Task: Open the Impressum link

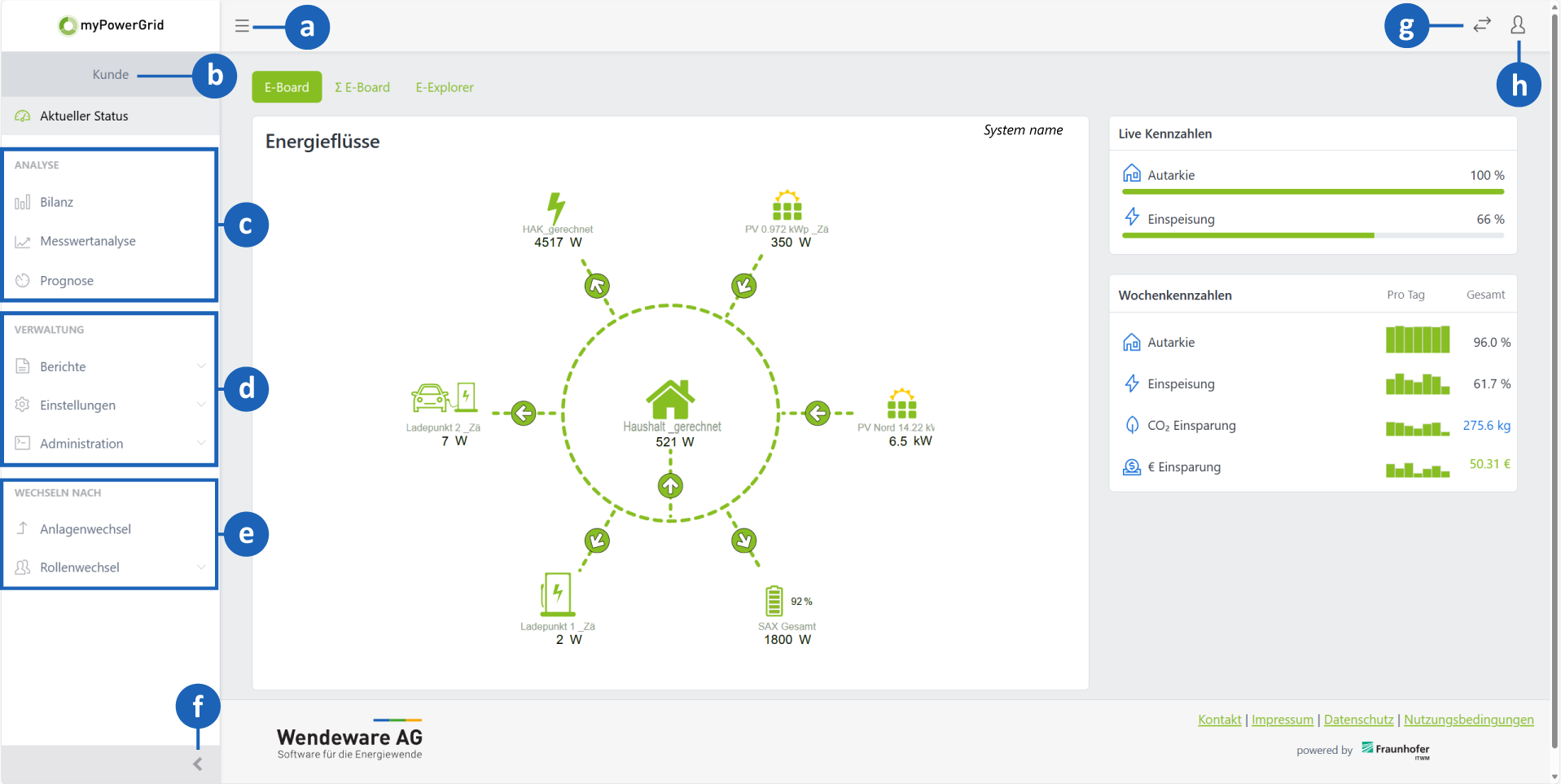Action: [x=1282, y=720]
